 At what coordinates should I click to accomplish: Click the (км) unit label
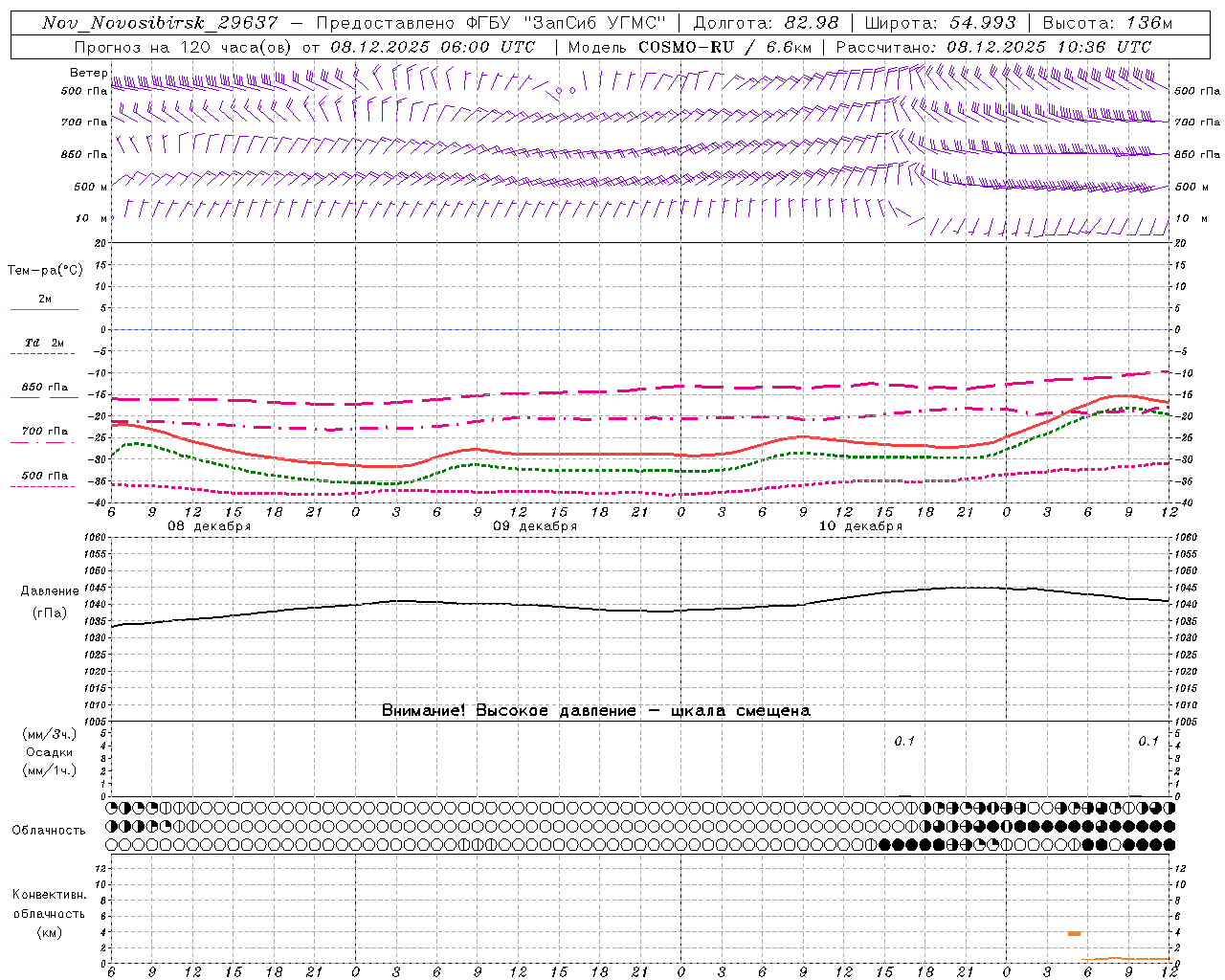(x=49, y=932)
